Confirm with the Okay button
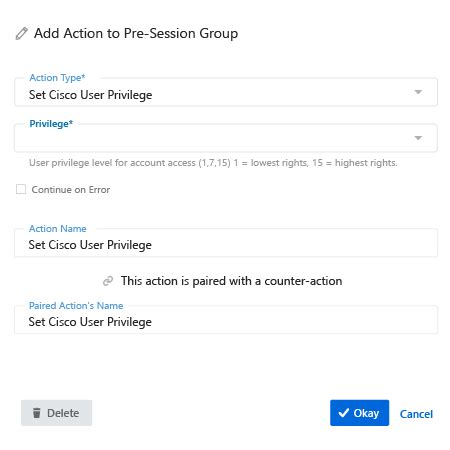 click(359, 413)
